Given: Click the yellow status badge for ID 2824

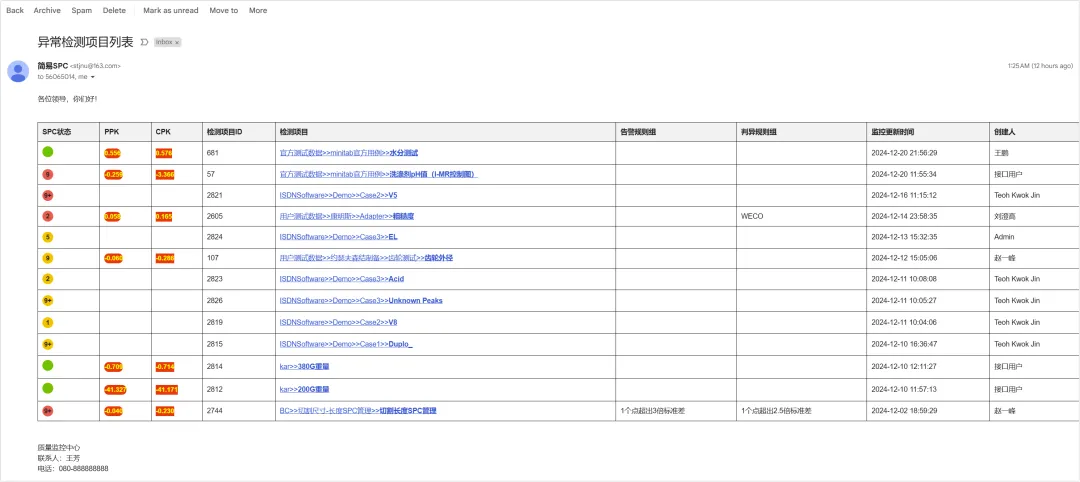Looking at the screenshot, I should pyautogui.click(x=48, y=237).
